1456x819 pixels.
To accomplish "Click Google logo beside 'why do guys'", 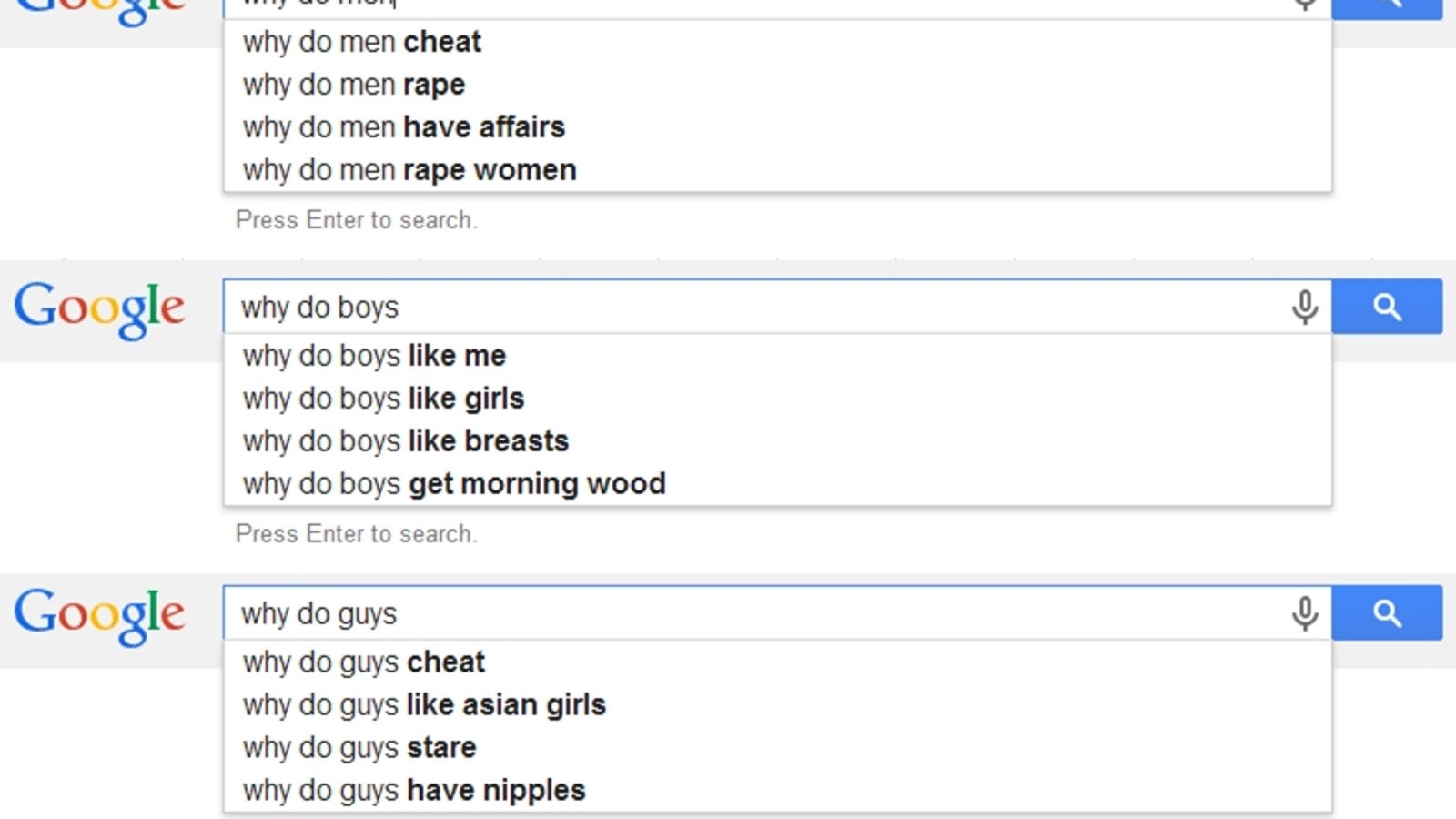I will pyautogui.click(x=99, y=616).
